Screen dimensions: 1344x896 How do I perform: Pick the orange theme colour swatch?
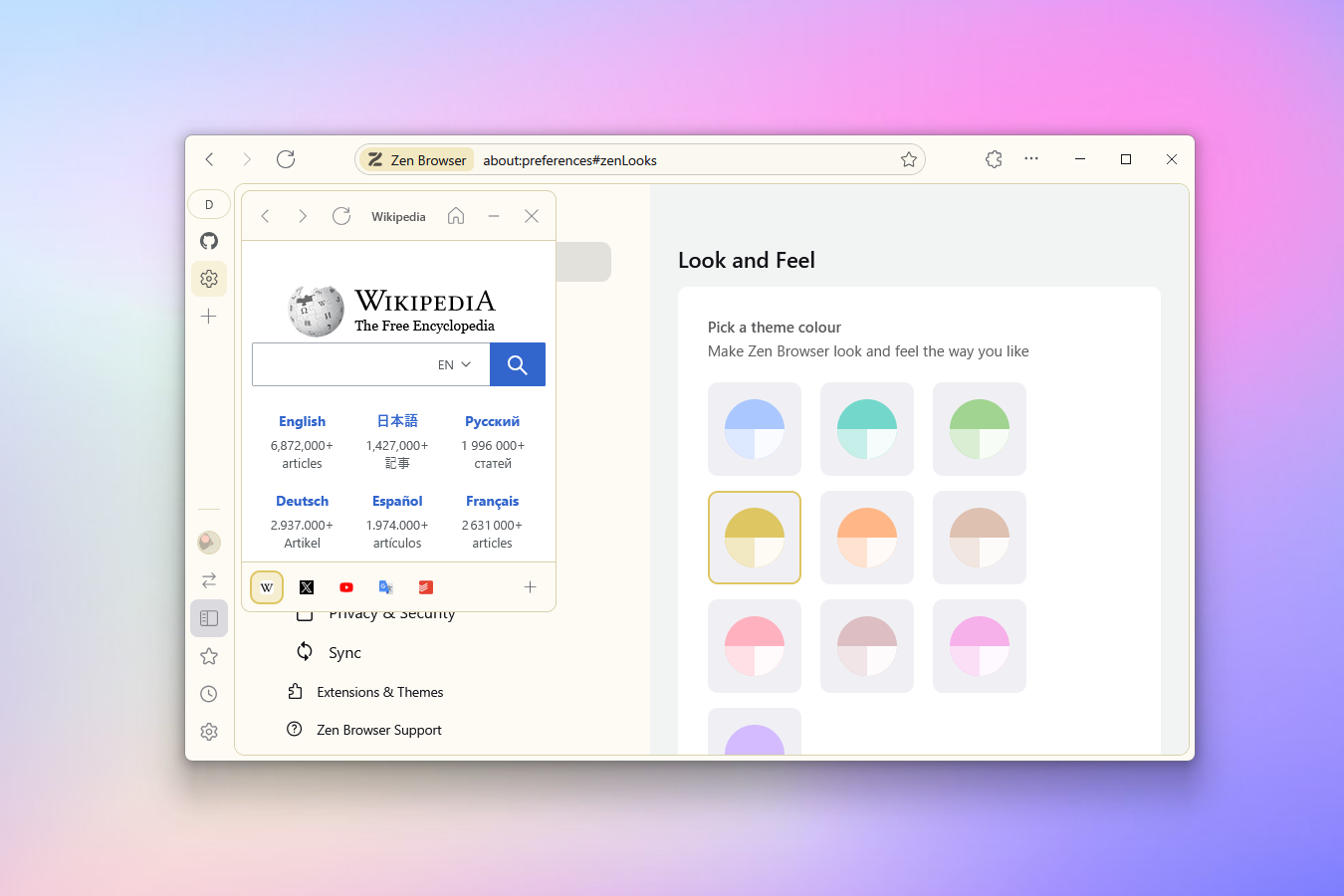point(866,538)
